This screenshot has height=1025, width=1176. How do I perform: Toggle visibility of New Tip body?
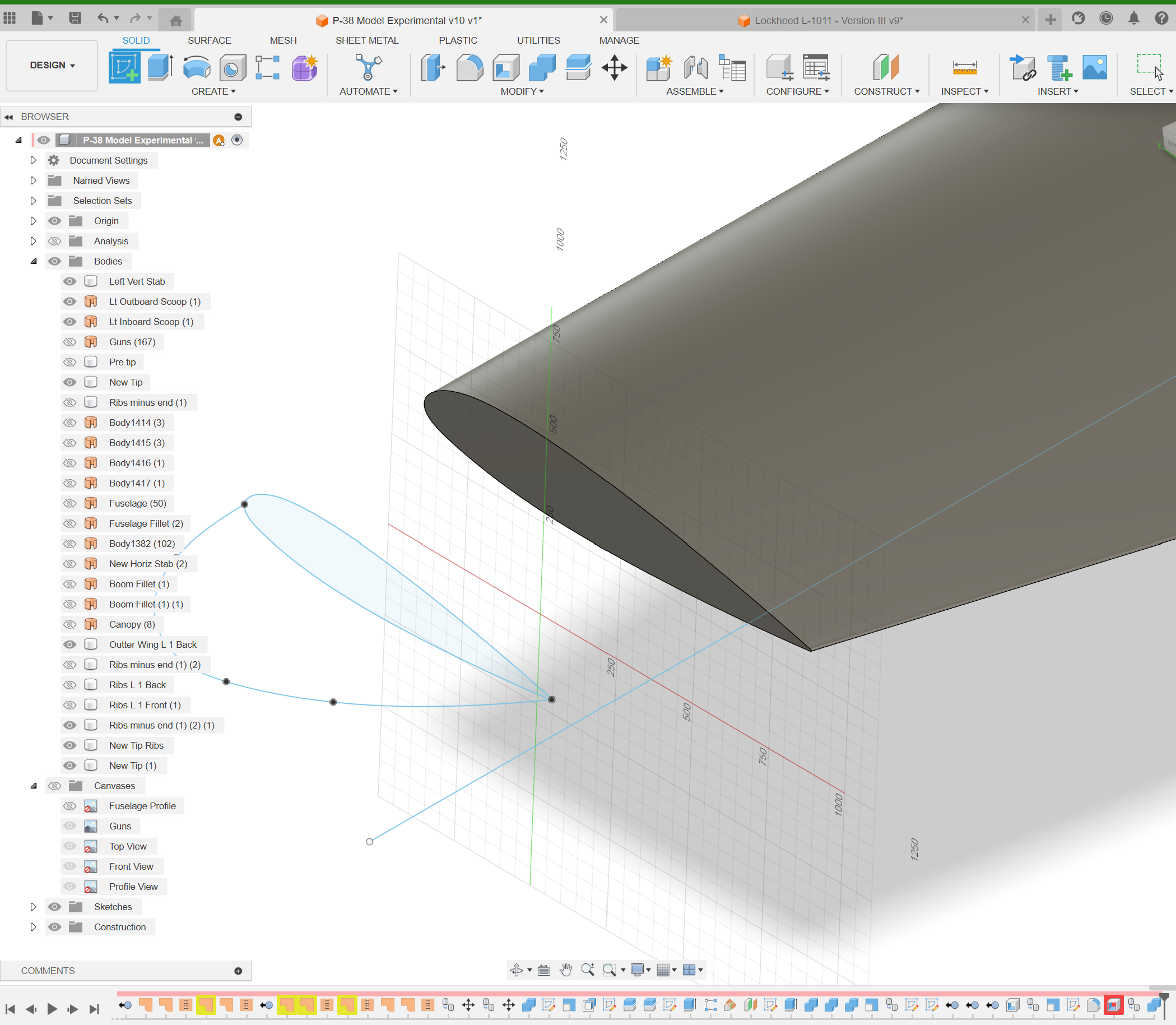pyautogui.click(x=69, y=382)
